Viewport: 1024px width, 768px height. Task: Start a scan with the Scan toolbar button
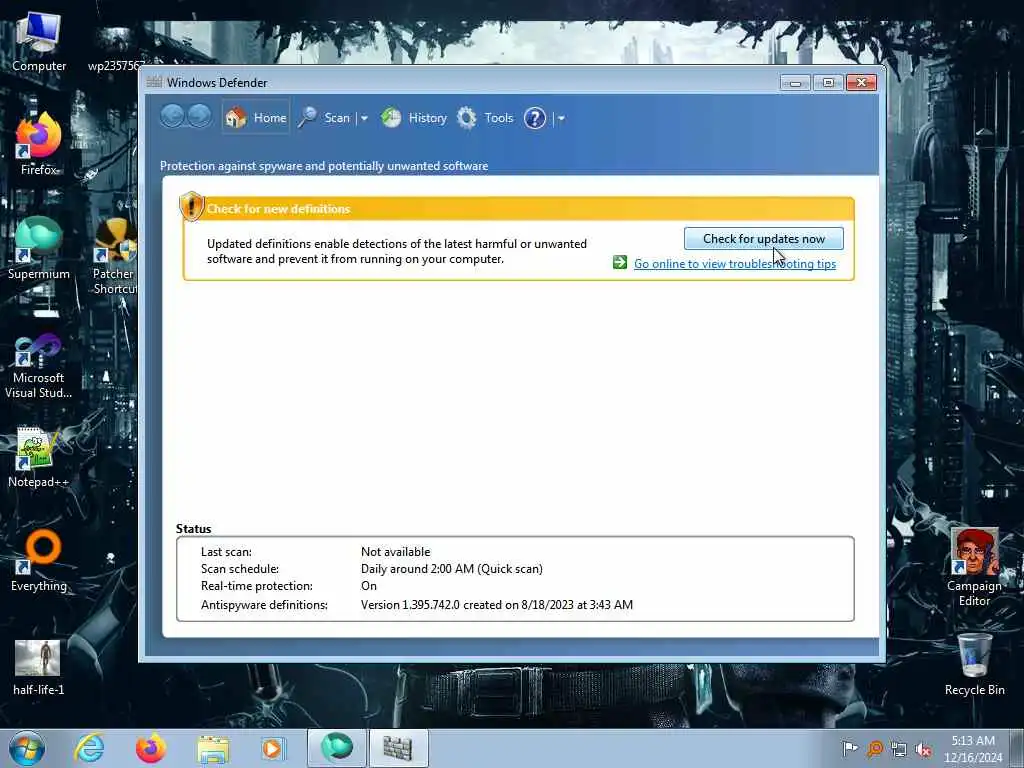tap(325, 118)
